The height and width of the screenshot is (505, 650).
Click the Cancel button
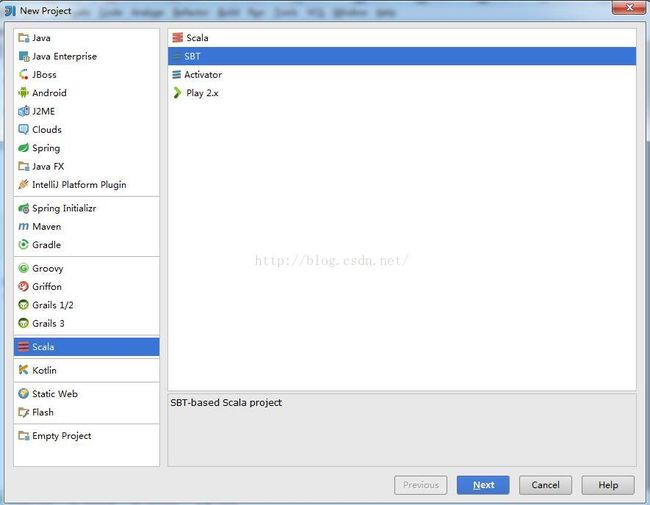pyautogui.click(x=545, y=485)
